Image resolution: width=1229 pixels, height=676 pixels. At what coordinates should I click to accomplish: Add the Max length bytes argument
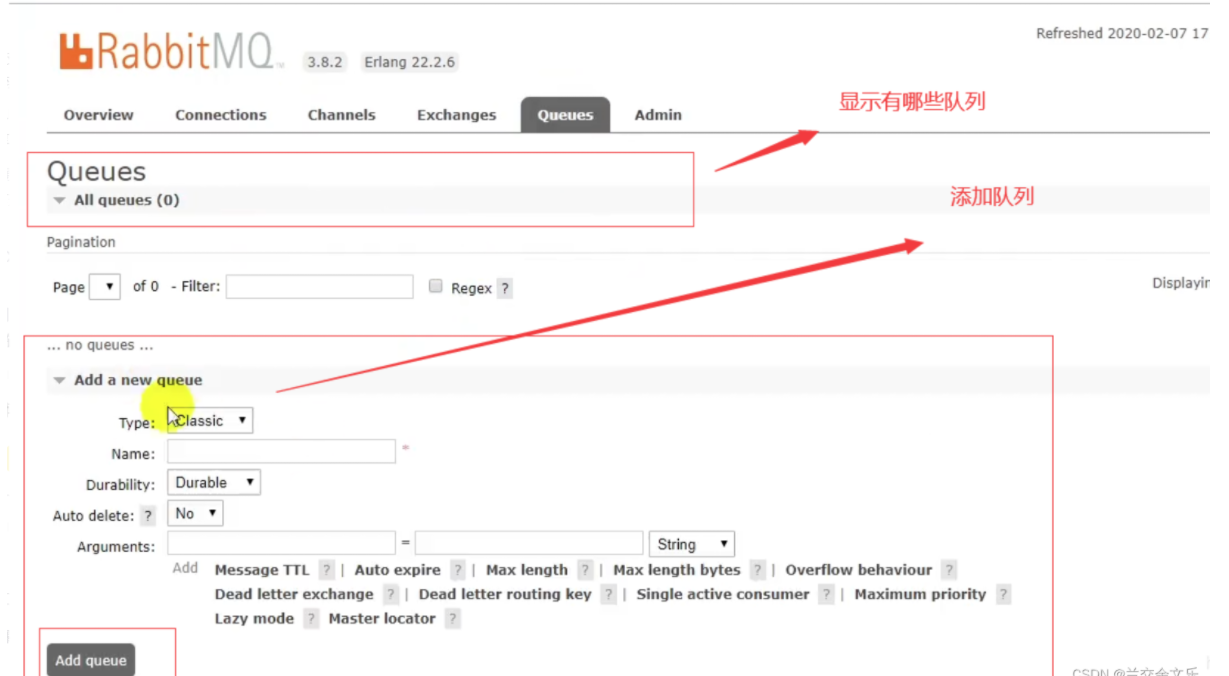click(x=677, y=570)
